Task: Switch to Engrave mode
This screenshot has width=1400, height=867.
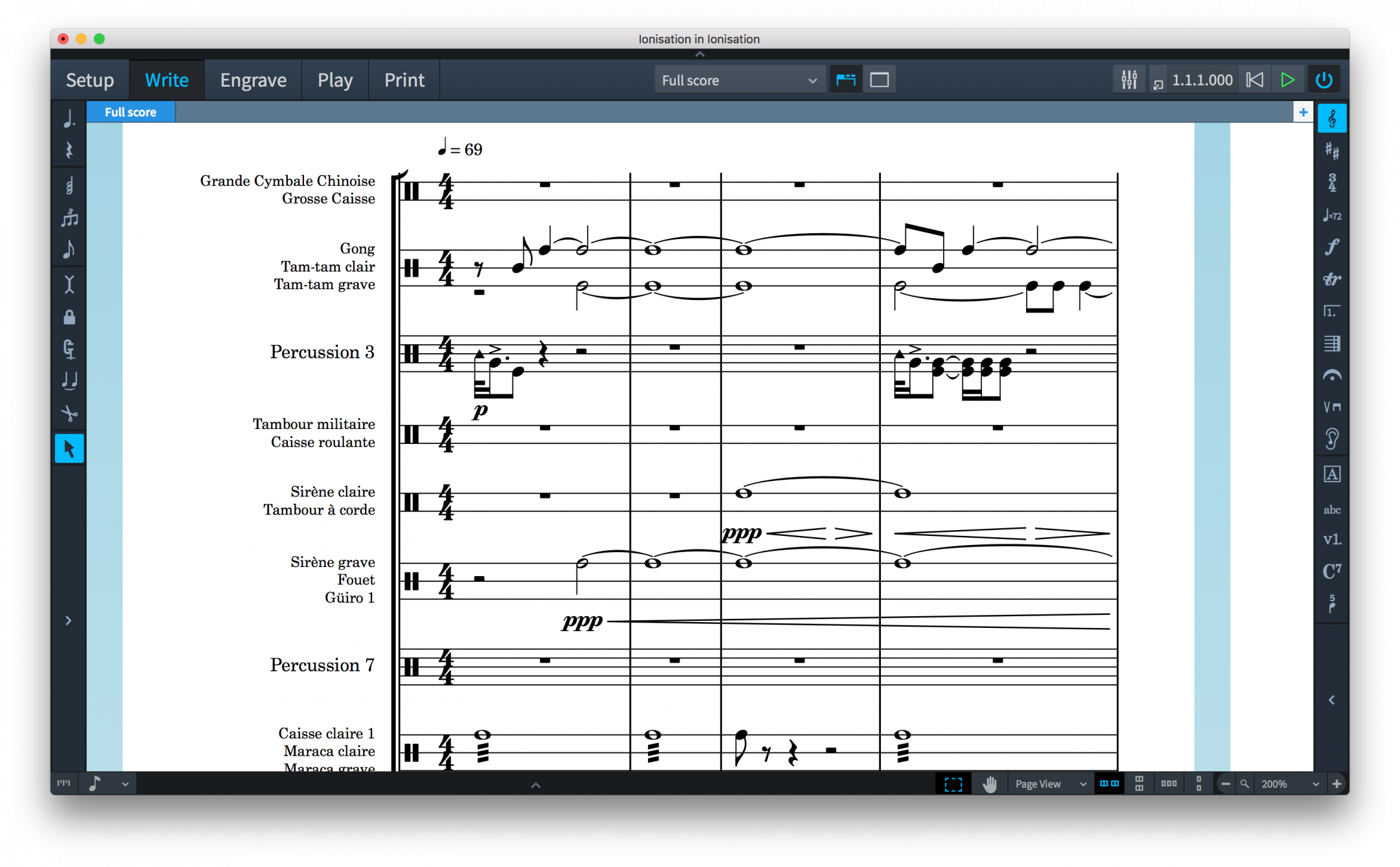Action: 253,80
